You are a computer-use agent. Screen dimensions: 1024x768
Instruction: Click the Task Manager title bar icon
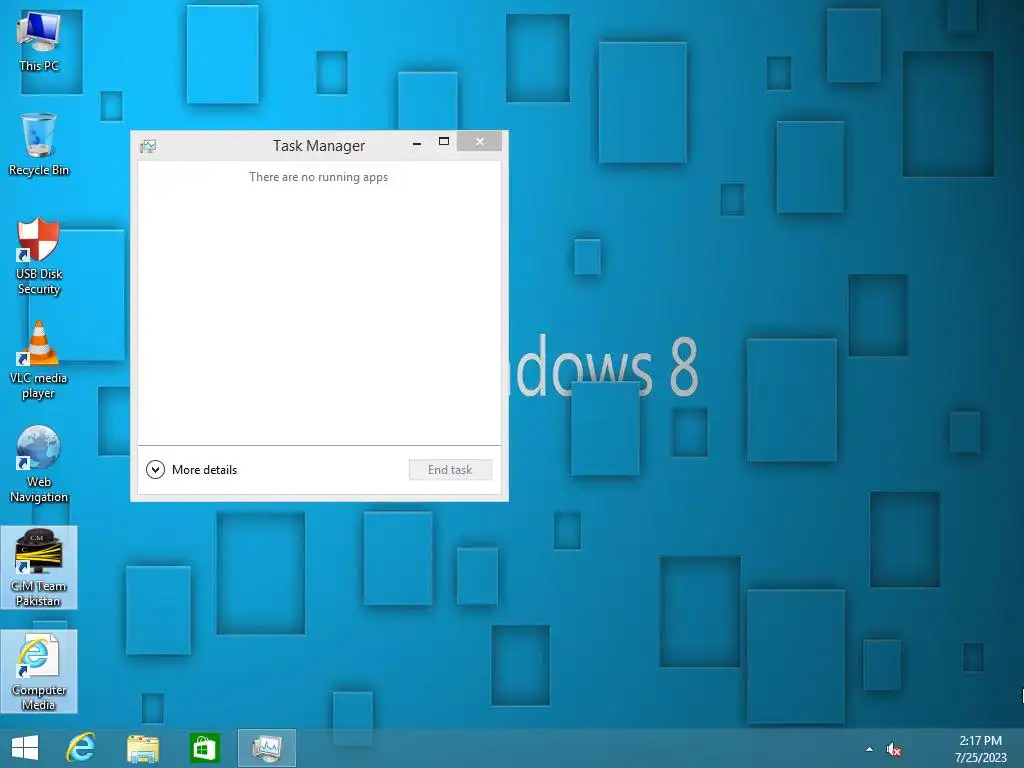[148, 146]
